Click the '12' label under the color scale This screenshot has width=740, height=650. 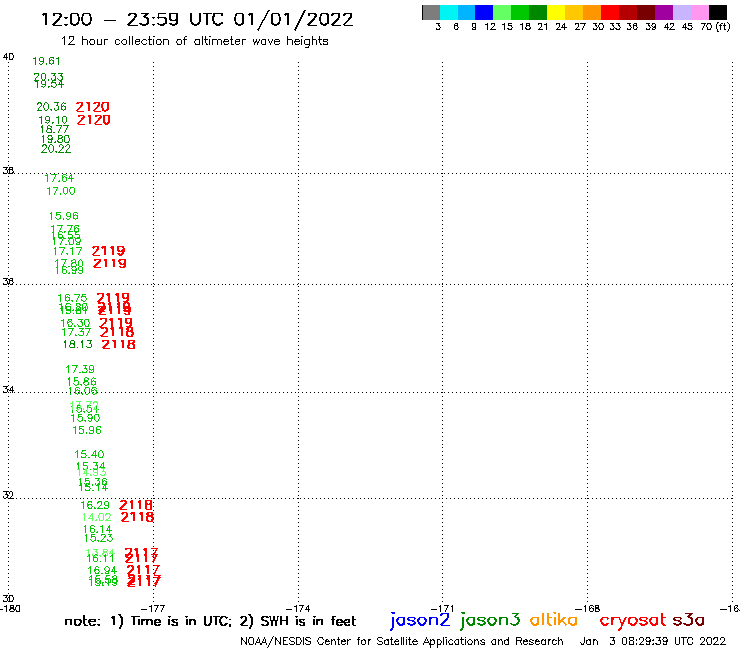tap(490, 27)
